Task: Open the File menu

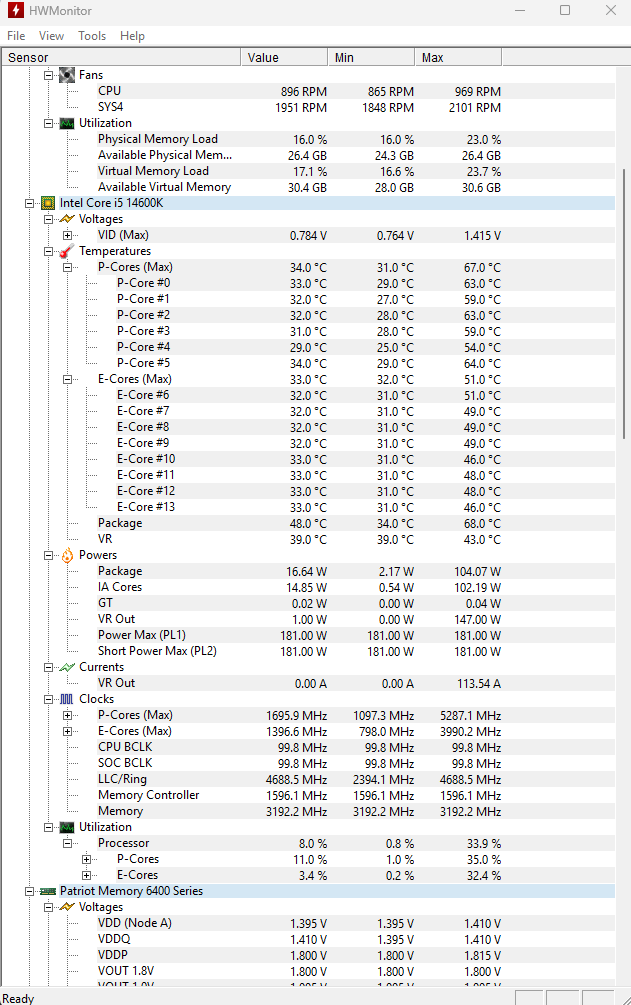Action: tap(16, 36)
